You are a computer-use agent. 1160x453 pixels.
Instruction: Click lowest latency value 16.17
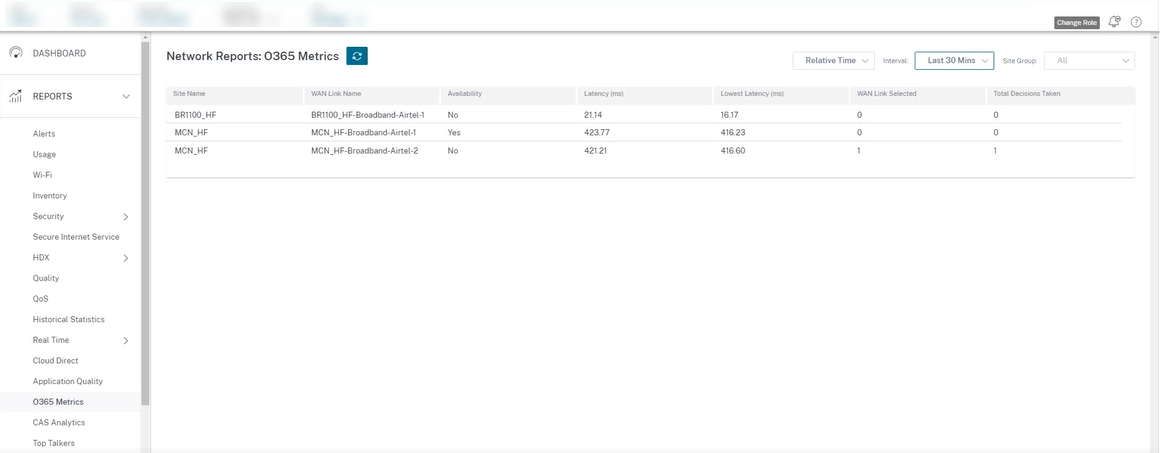point(729,115)
